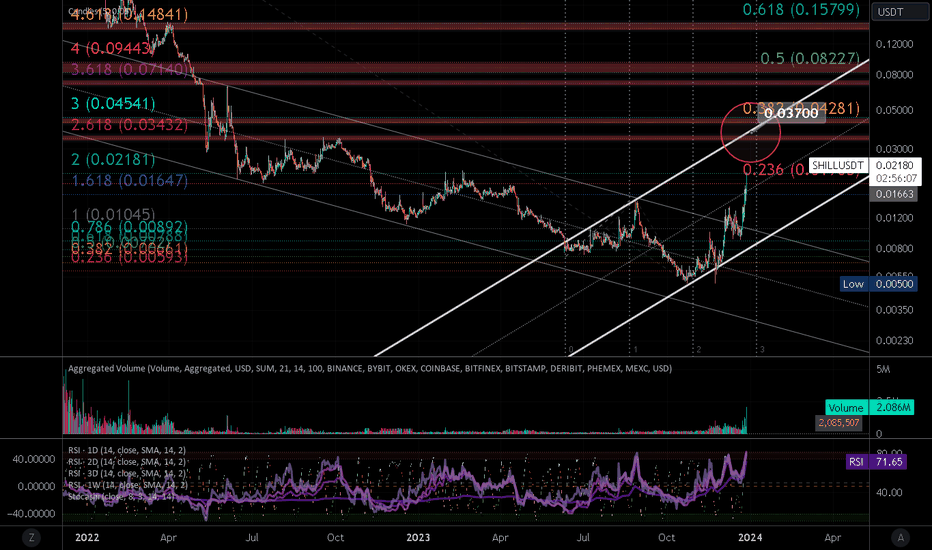
Task: Click the RSI 71.65 value label
Action: pyautogui.click(x=876, y=462)
